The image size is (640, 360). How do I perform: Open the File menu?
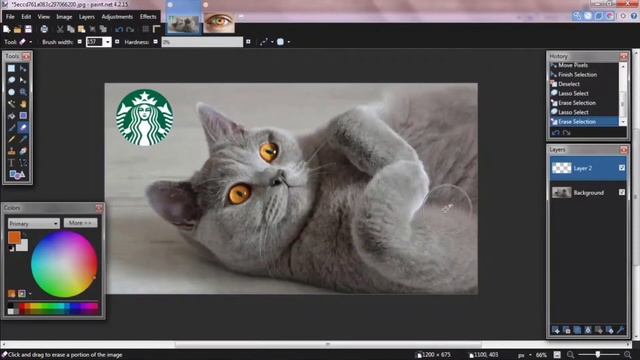10,17
